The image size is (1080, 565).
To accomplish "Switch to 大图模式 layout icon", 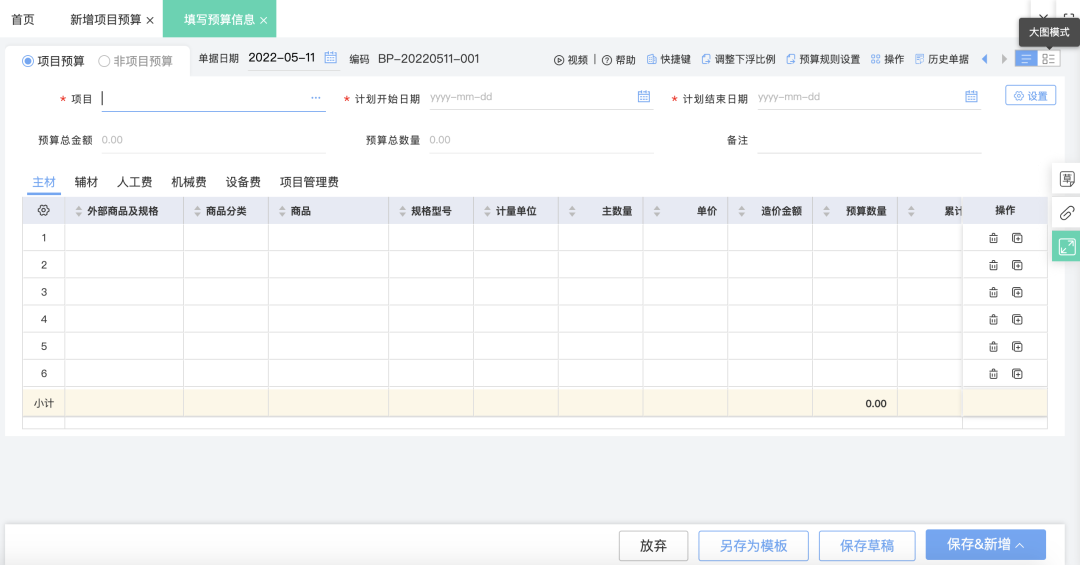I will coord(1048,59).
